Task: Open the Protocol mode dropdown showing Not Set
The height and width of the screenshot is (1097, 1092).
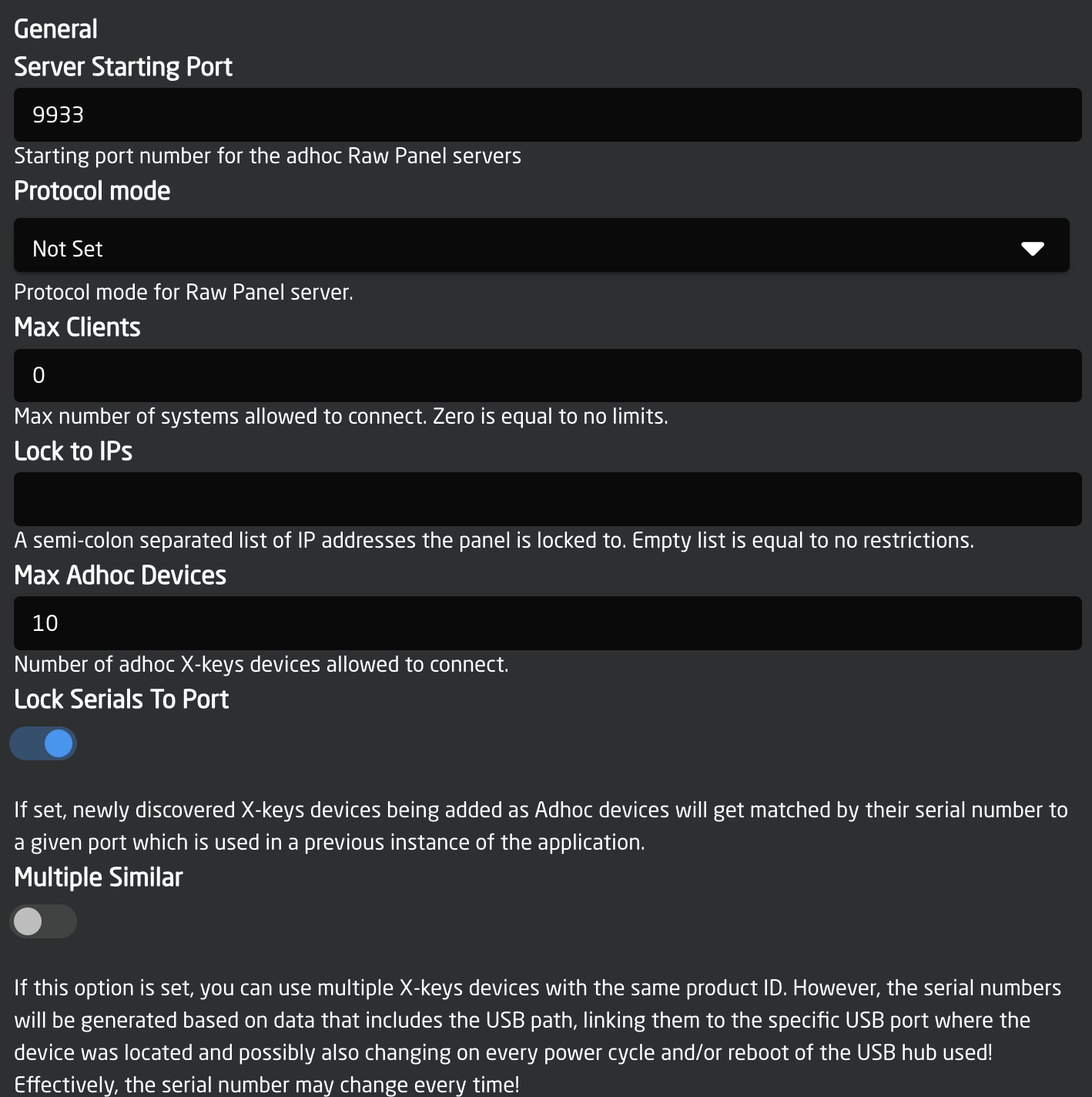Action: tap(541, 245)
